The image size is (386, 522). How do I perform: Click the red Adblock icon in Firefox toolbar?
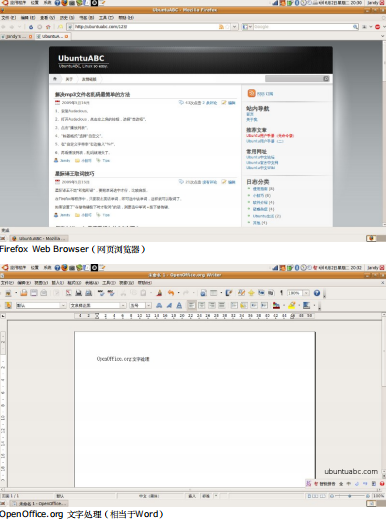377,27
